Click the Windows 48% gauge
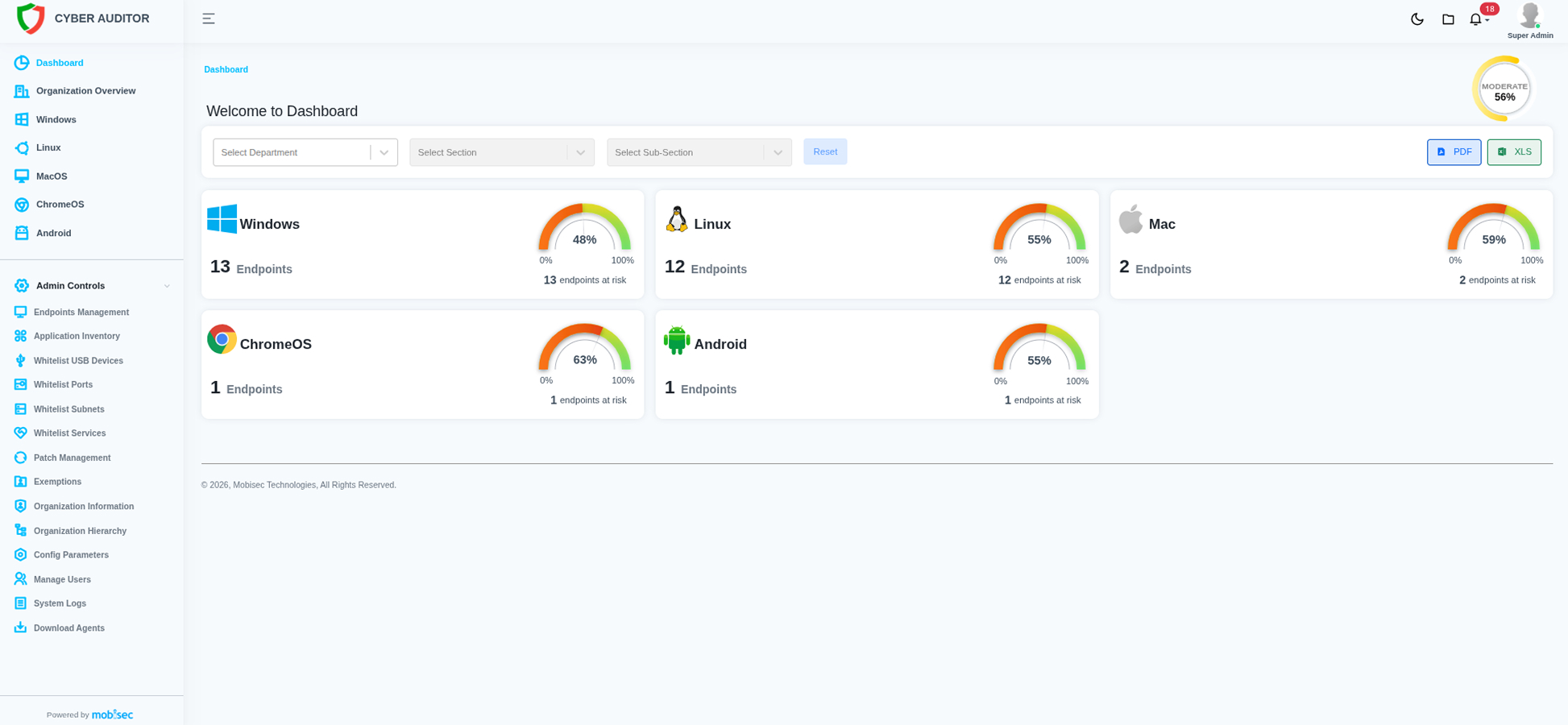The height and width of the screenshot is (725, 1568). point(585,228)
